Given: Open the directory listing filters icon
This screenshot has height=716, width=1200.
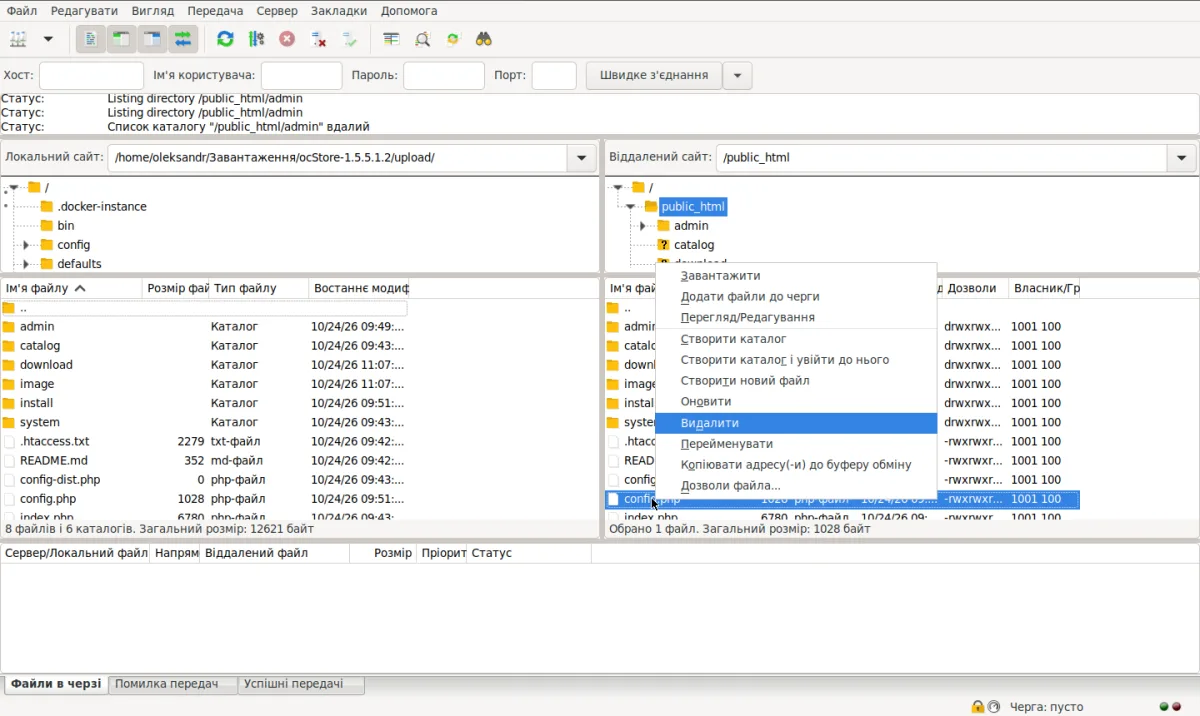Looking at the screenshot, I should (391, 39).
